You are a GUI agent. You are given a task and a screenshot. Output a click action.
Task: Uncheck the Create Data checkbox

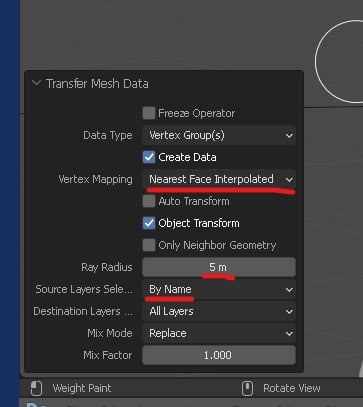click(149, 157)
